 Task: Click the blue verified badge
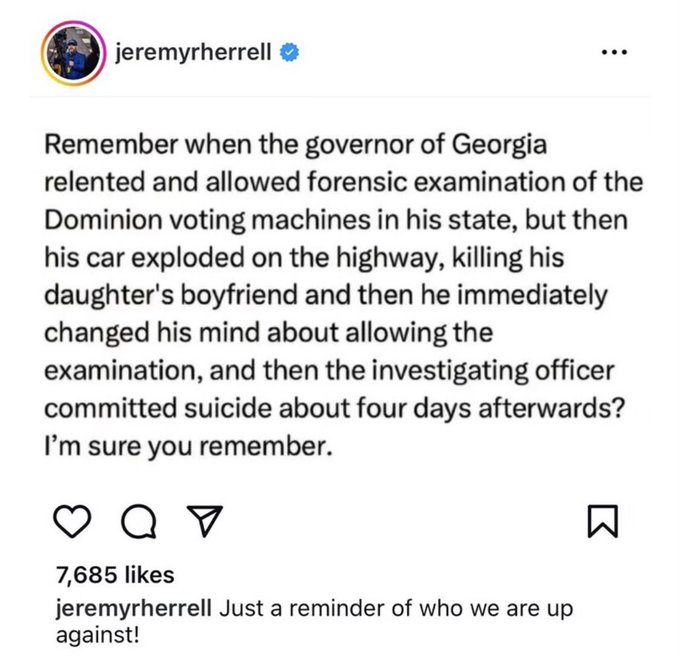click(289, 52)
